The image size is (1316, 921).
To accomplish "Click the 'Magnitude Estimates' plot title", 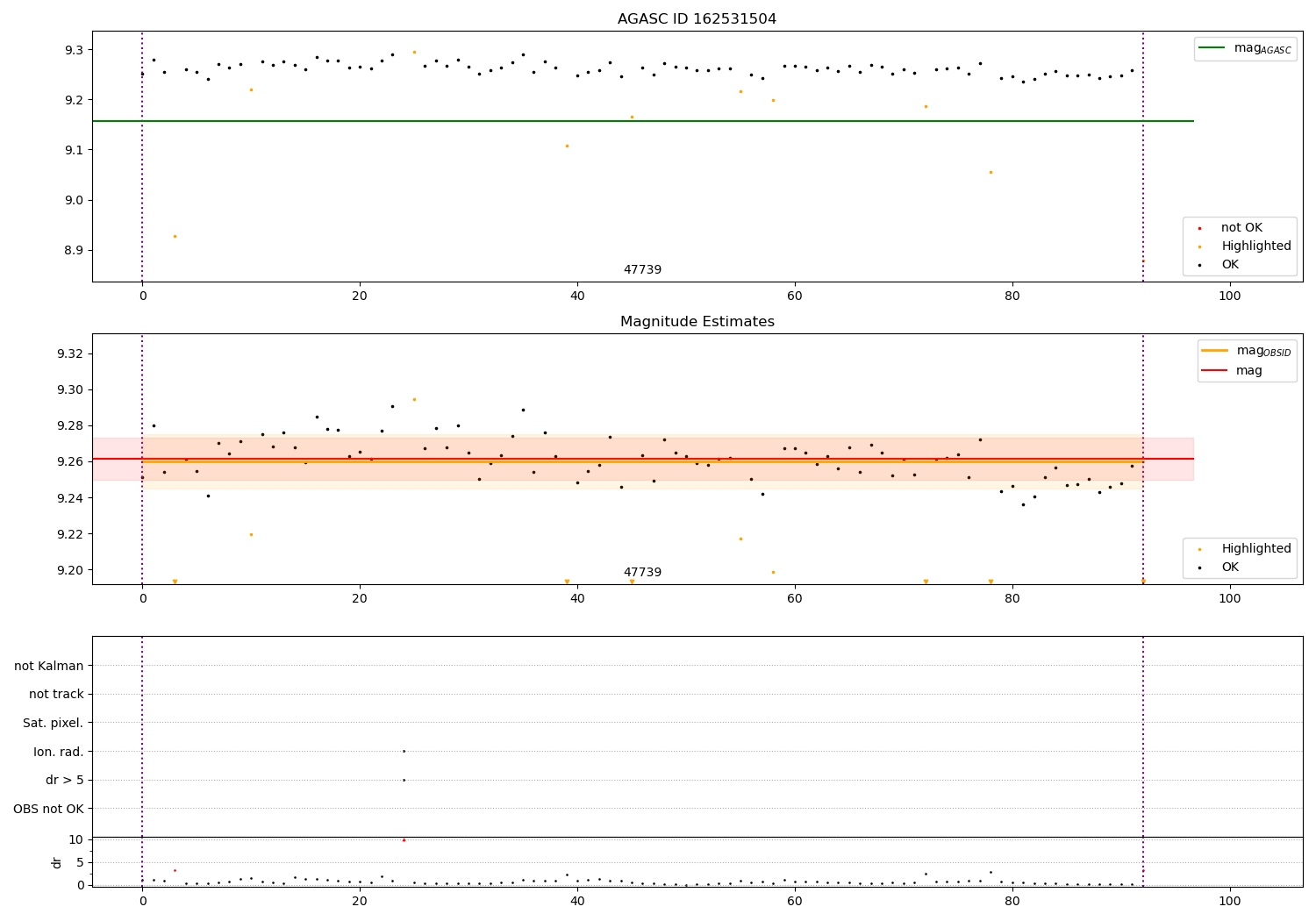I will pos(697,322).
